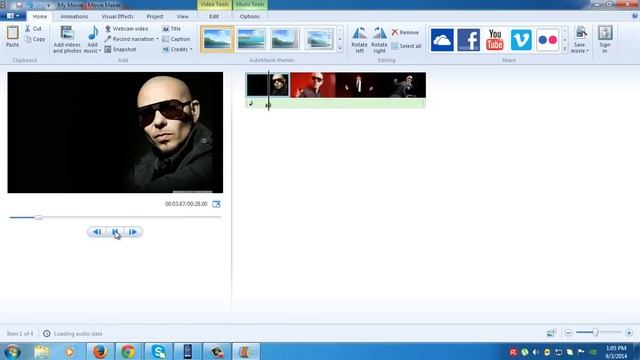The height and width of the screenshot is (360, 640).
Task: Click the Copy button
Action: click(x=35, y=39)
